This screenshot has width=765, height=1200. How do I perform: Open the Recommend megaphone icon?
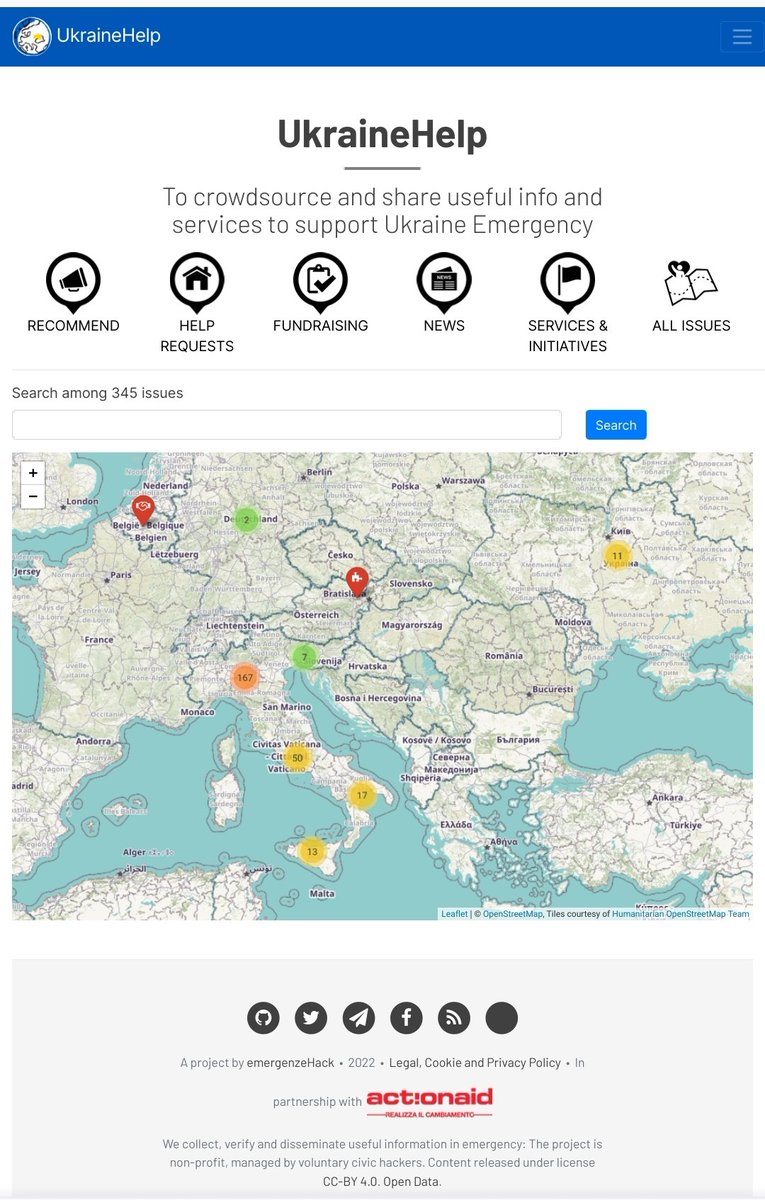click(x=73, y=282)
